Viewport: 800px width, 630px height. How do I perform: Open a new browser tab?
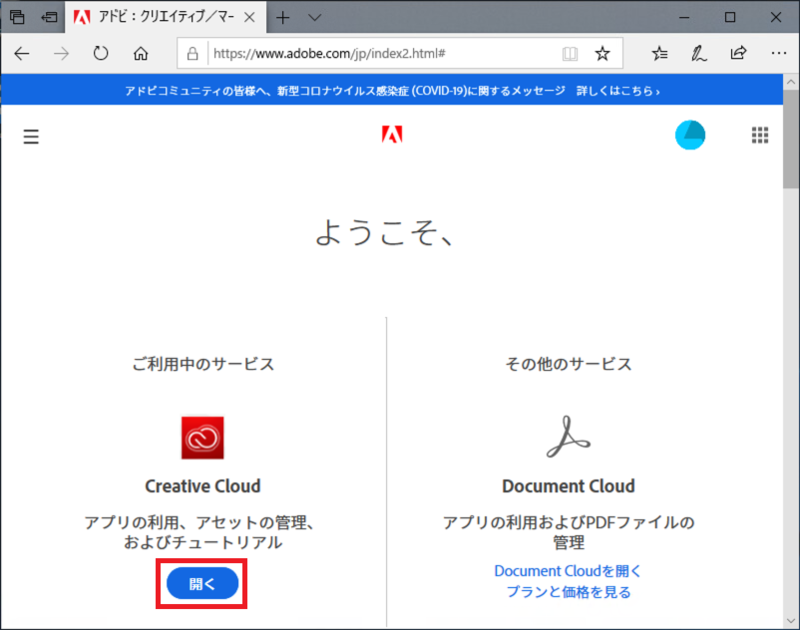point(283,17)
